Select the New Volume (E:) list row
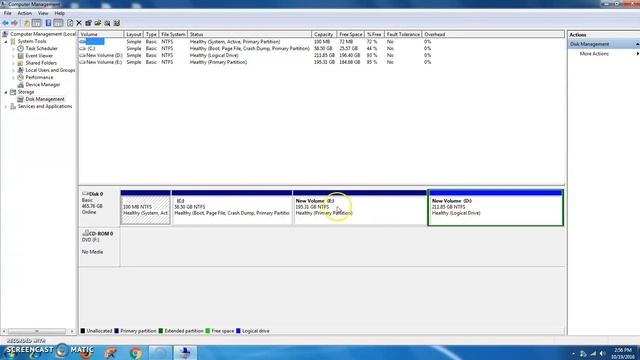 [x=255, y=62]
